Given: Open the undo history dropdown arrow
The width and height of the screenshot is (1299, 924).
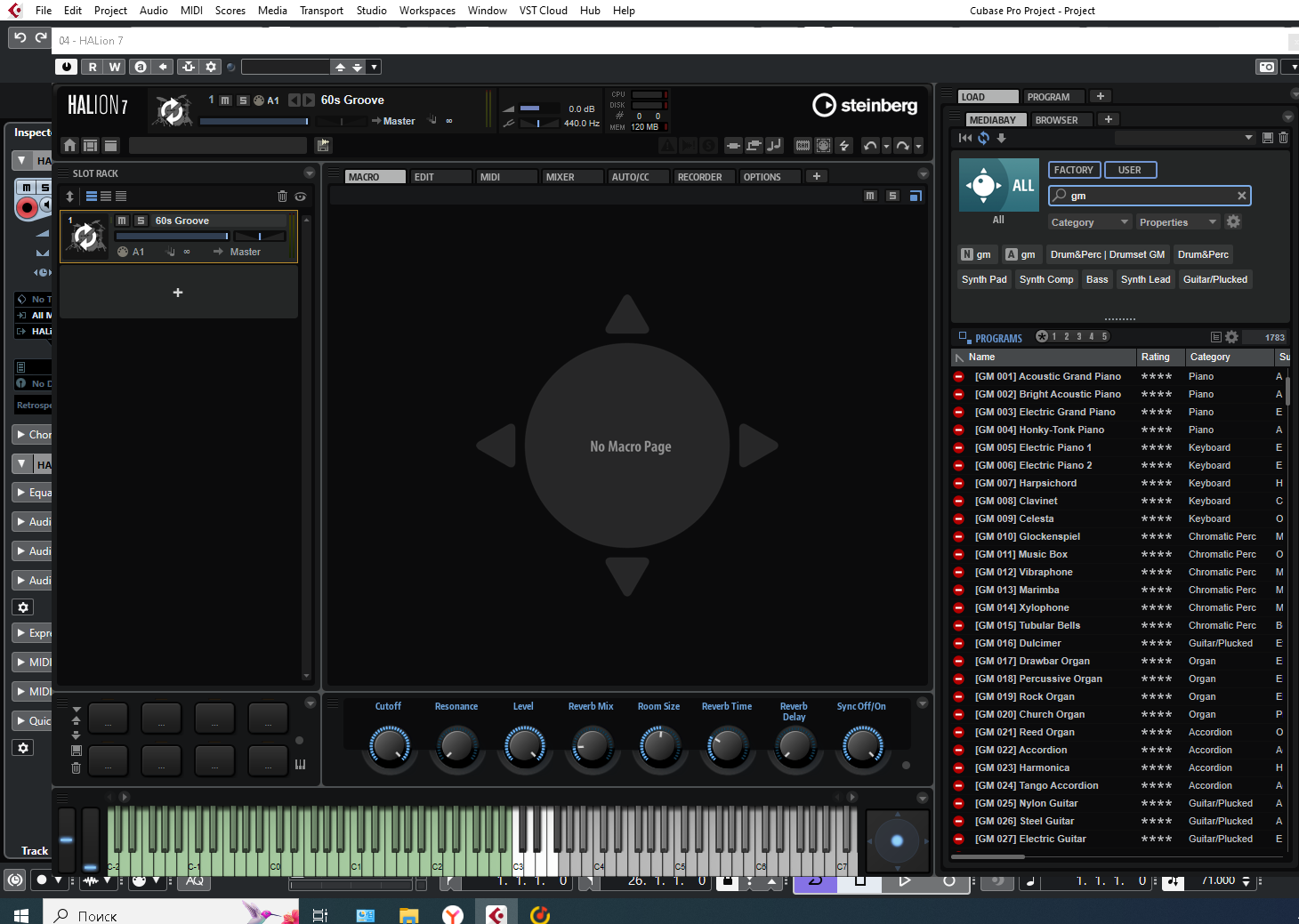Looking at the screenshot, I should click(x=886, y=146).
